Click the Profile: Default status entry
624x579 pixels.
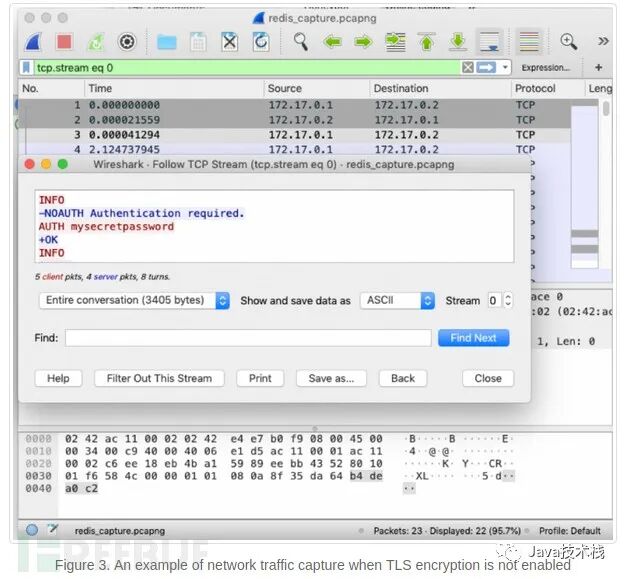point(569,531)
